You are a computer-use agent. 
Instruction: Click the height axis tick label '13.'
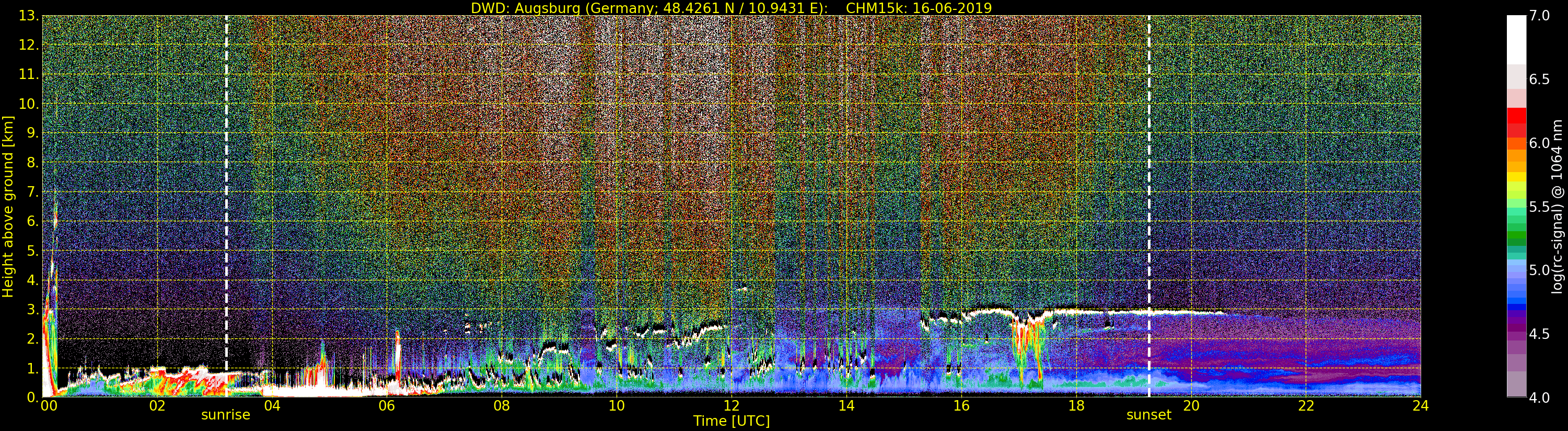29,16
